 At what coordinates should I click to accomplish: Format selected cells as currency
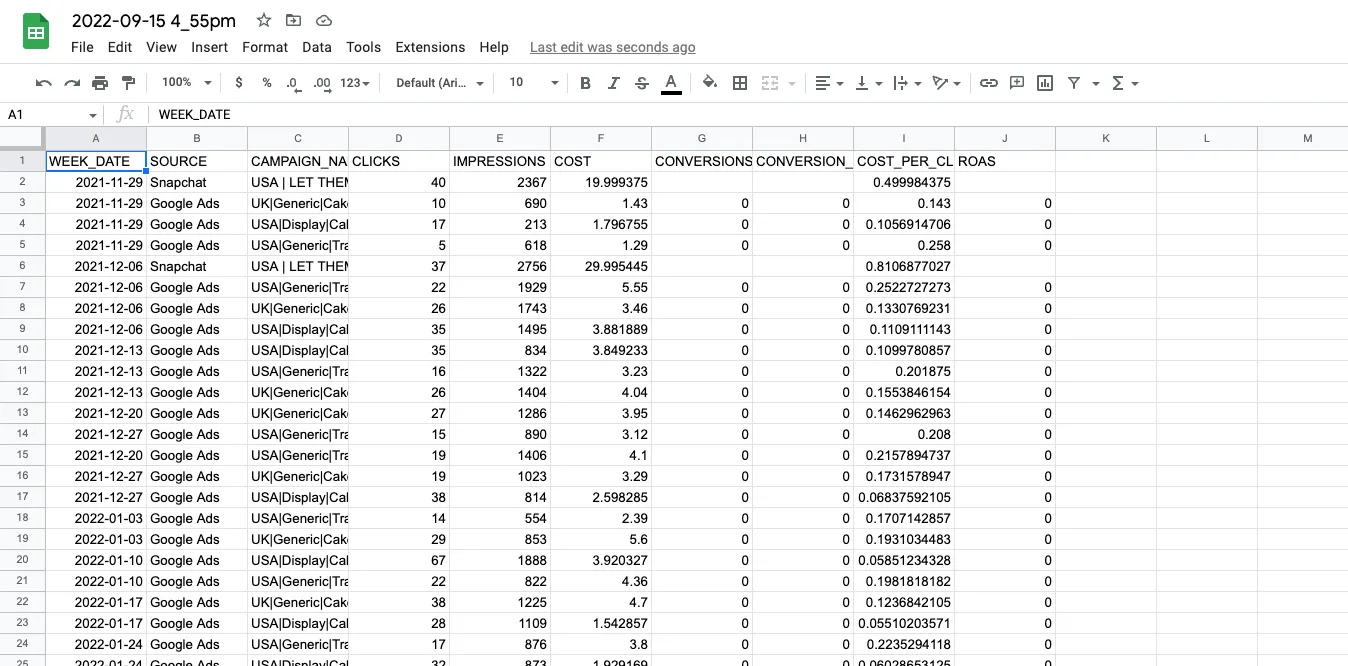pos(238,83)
